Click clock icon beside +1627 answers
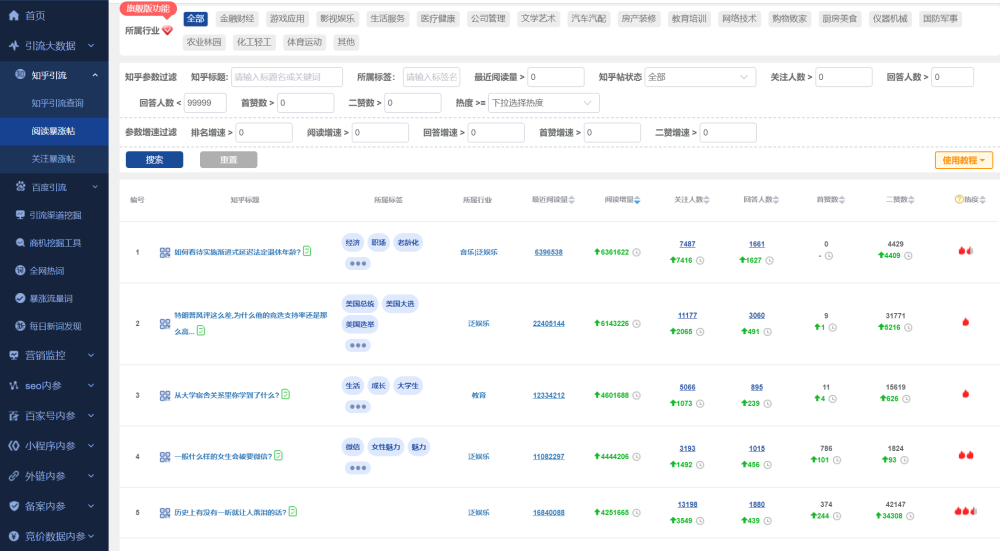1000x551 pixels. click(769, 260)
